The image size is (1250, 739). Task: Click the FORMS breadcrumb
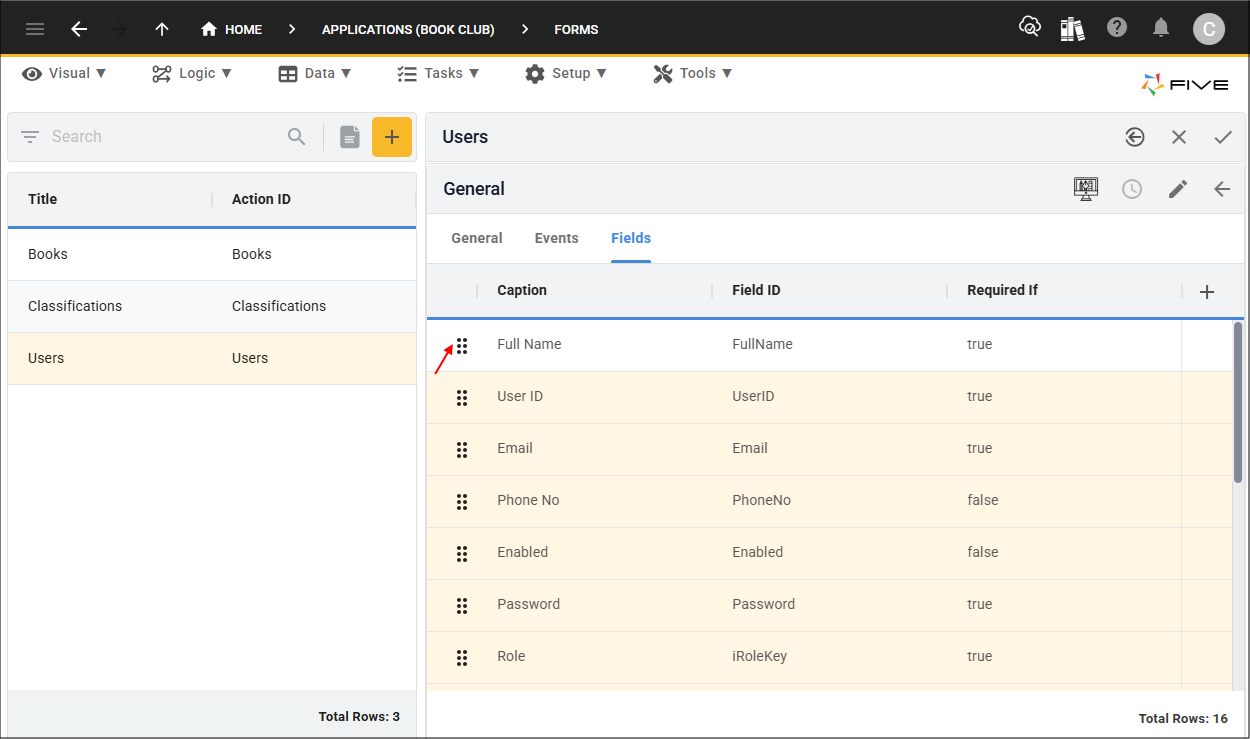pos(576,29)
